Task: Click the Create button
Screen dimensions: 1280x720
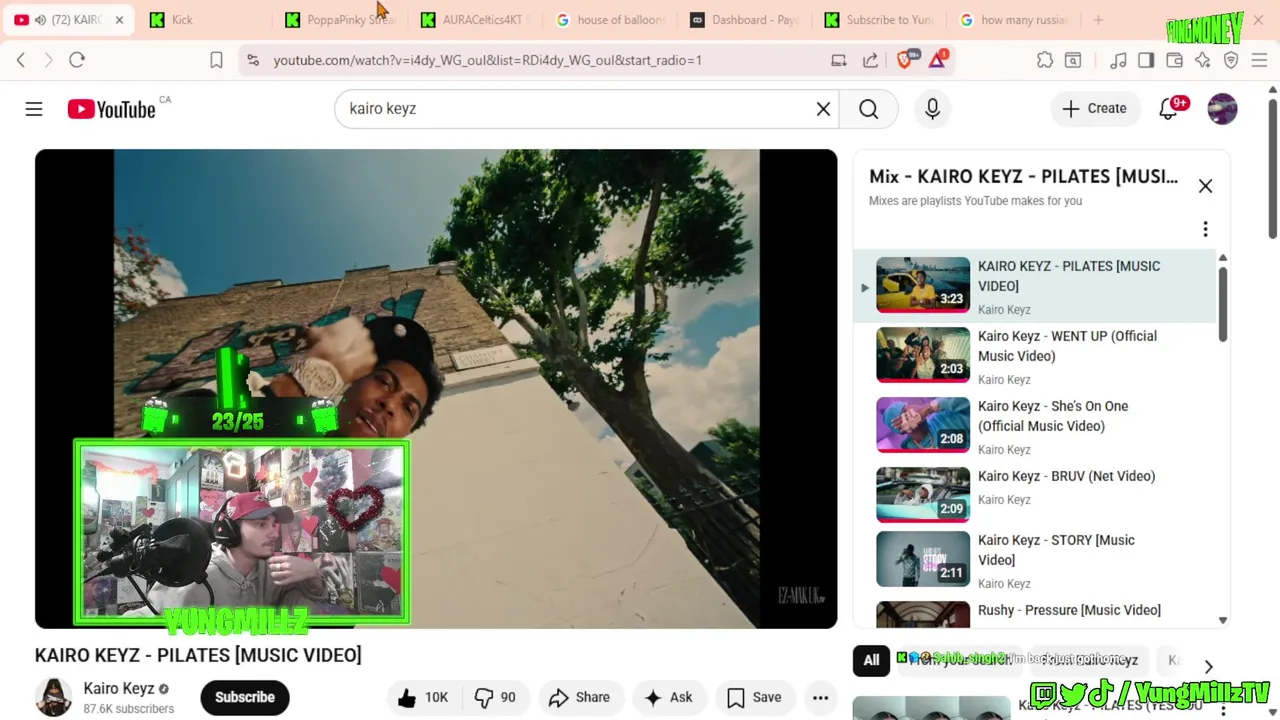Action: tap(1095, 109)
